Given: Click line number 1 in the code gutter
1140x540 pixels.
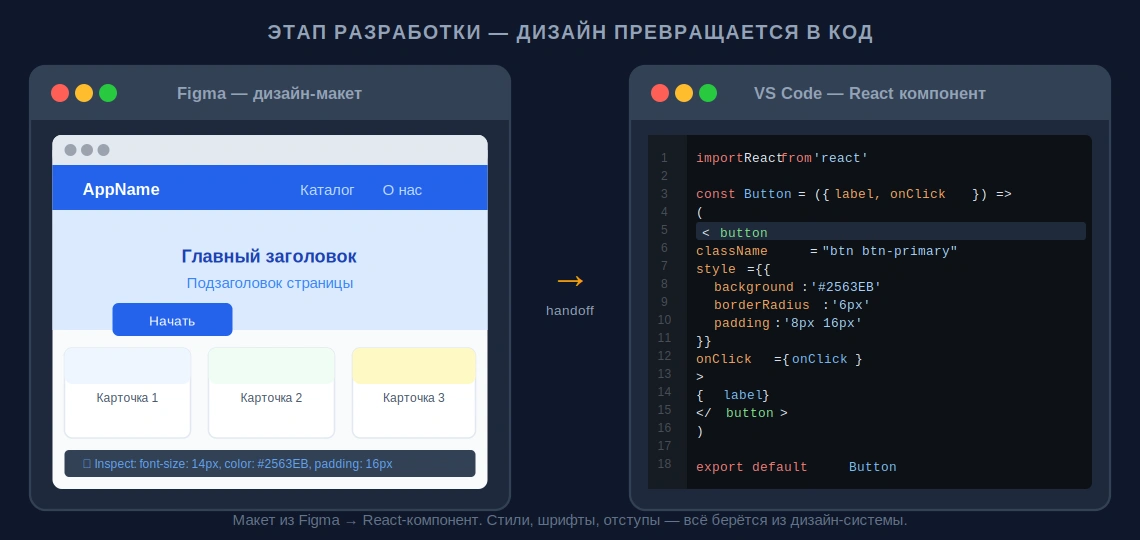Looking at the screenshot, I should click(664, 158).
